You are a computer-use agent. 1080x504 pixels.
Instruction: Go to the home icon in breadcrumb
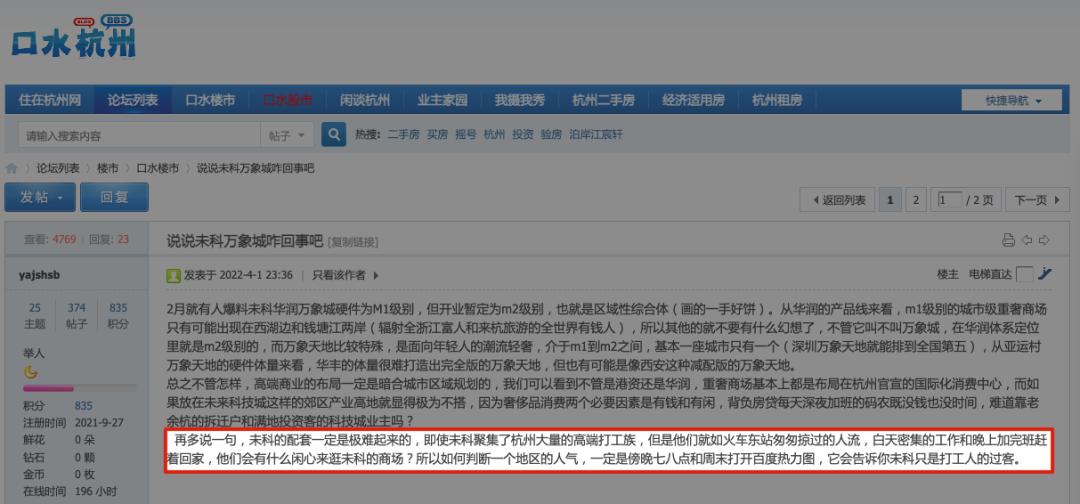(x=12, y=169)
